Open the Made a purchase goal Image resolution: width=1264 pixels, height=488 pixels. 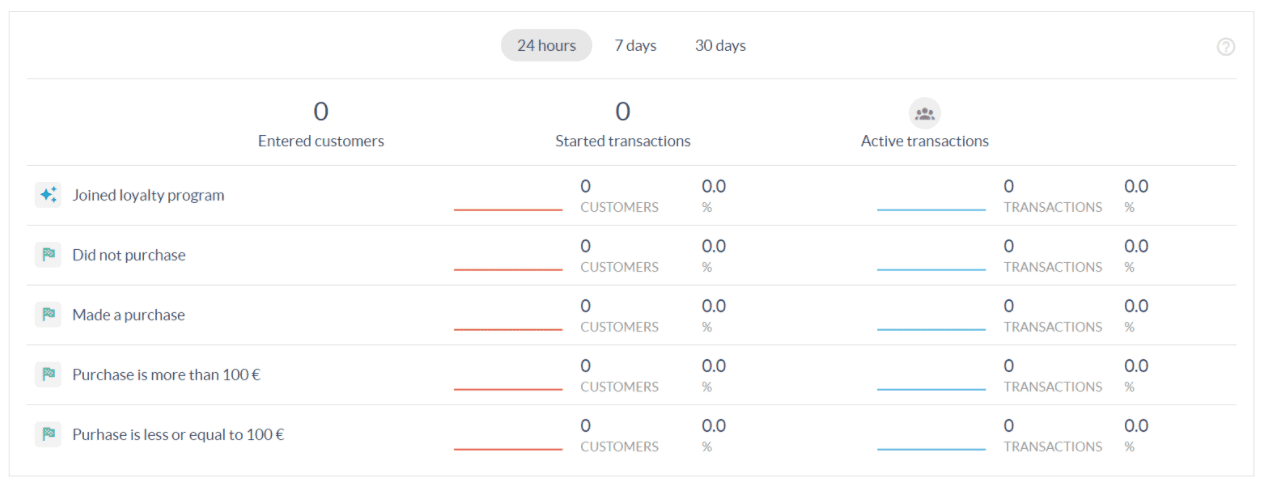pos(129,316)
